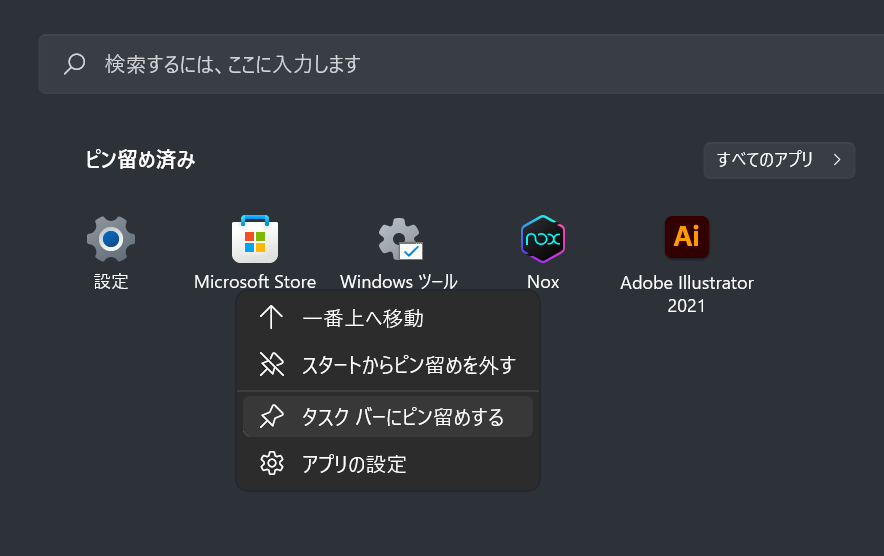Click the pushpin icon for taskbar pinning
Viewport: 884px width, 556px height.
[x=271, y=417]
